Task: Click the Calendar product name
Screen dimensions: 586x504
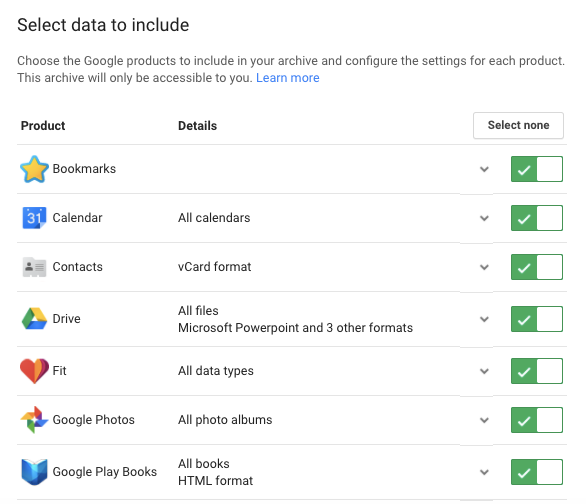Action: [77, 218]
